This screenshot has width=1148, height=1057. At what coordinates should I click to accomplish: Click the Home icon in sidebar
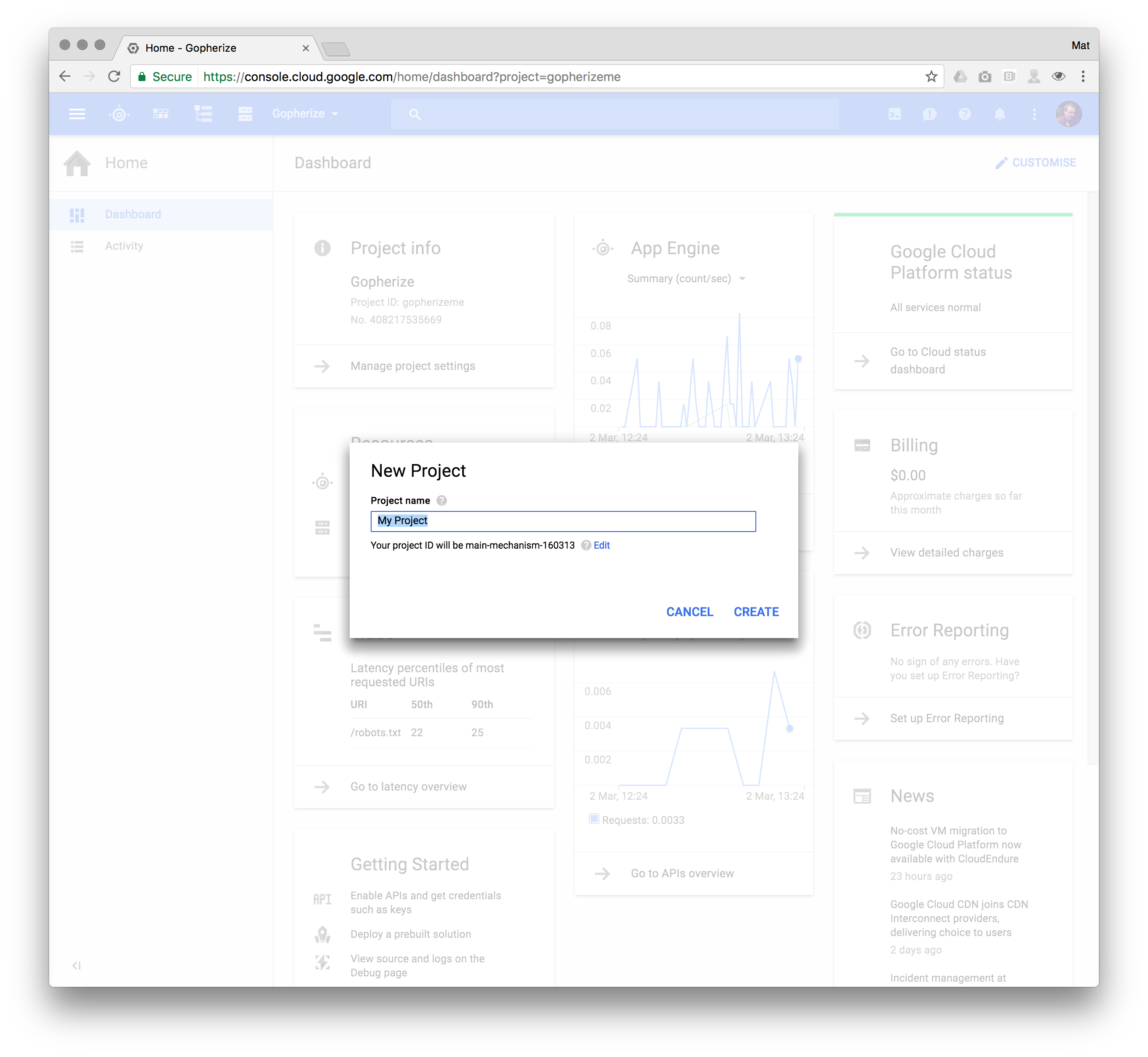[x=77, y=163]
